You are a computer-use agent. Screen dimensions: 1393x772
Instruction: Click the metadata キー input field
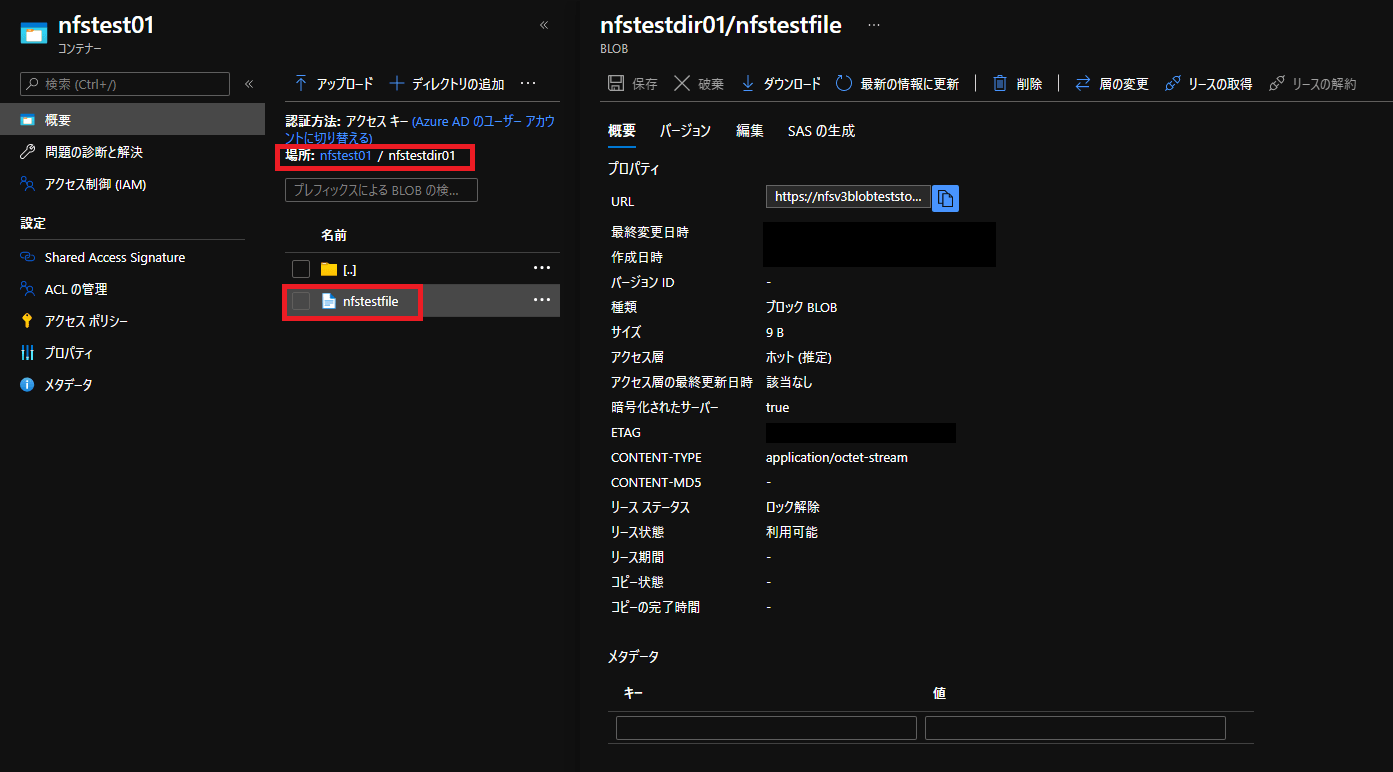[766, 728]
